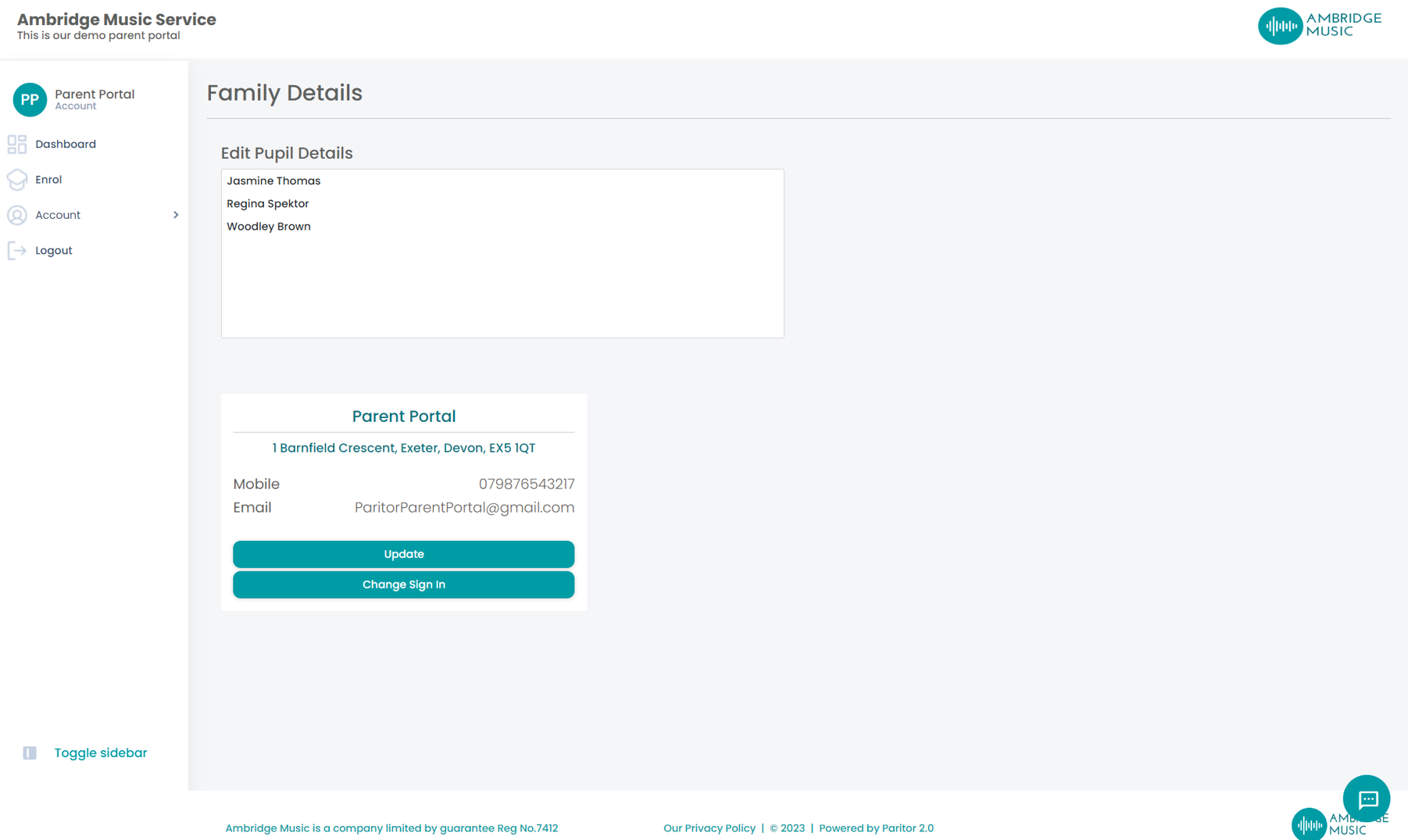
Task: Click the company guarantee Reg No.7412 text
Action: pyautogui.click(x=391, y=828)
